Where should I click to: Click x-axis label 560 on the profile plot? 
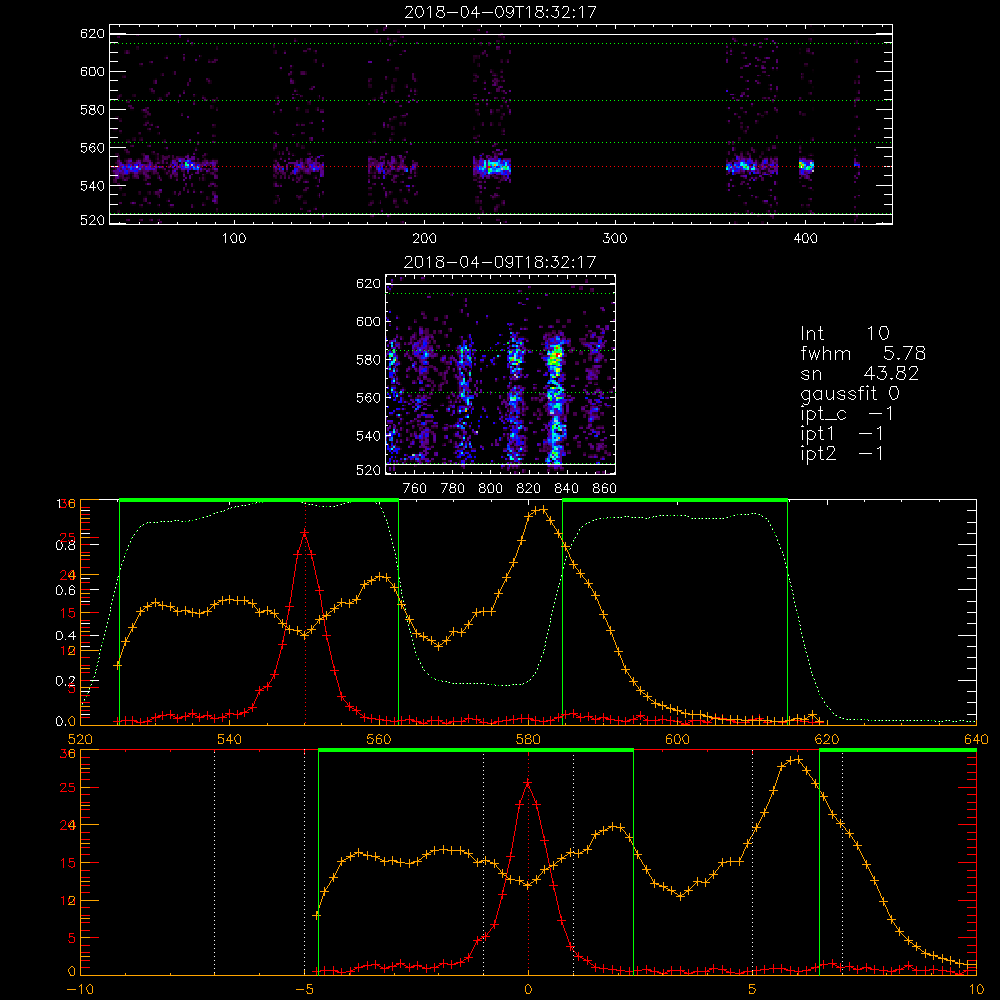(379, 740)
